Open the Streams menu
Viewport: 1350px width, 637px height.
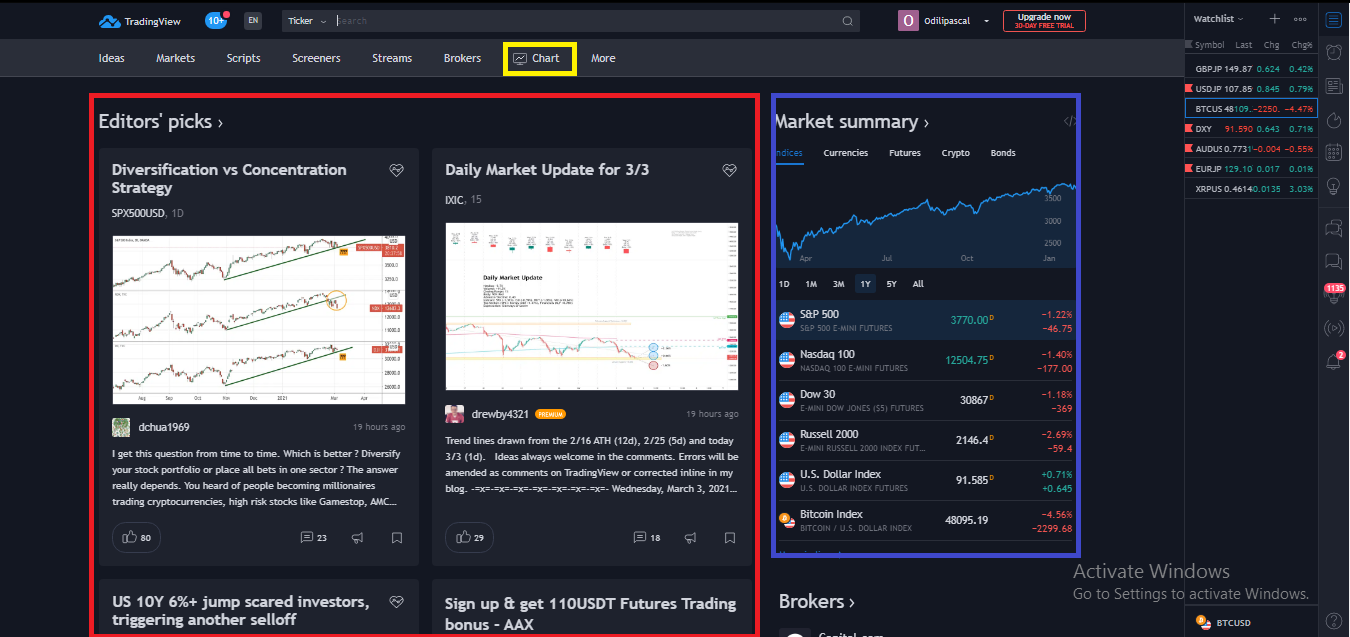coord(392,58)
